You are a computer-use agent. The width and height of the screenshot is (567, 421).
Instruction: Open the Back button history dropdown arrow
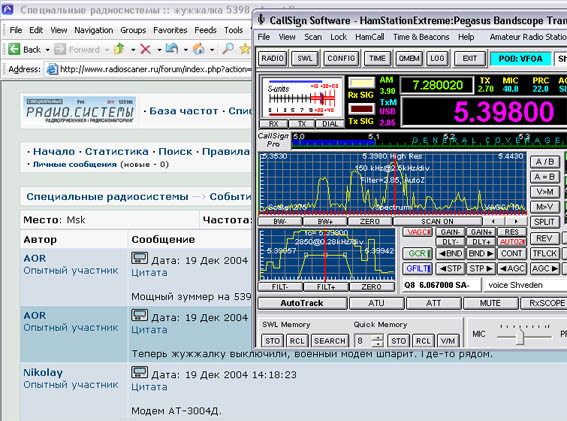click(x=47, y=50)
